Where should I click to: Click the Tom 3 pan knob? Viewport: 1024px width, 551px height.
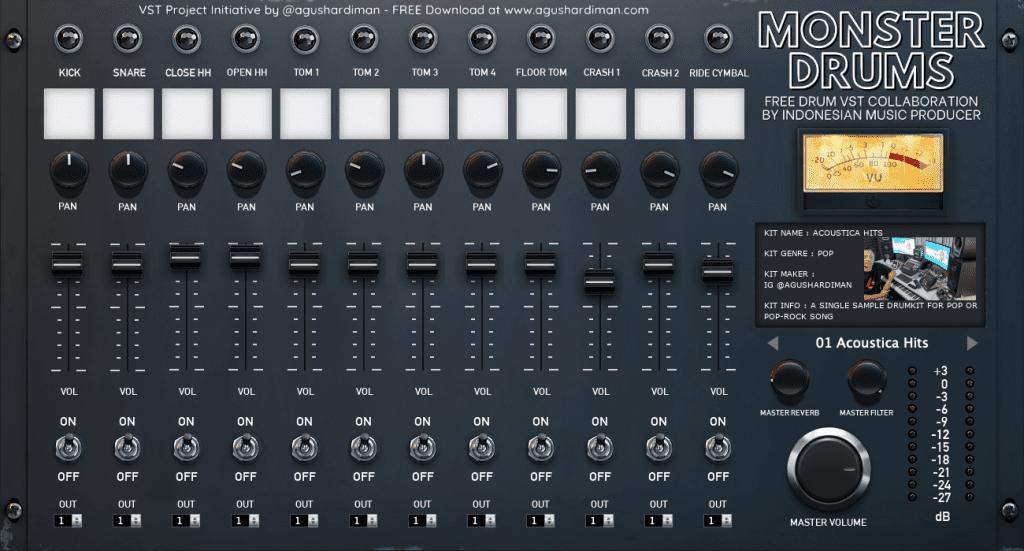[423, 172]
